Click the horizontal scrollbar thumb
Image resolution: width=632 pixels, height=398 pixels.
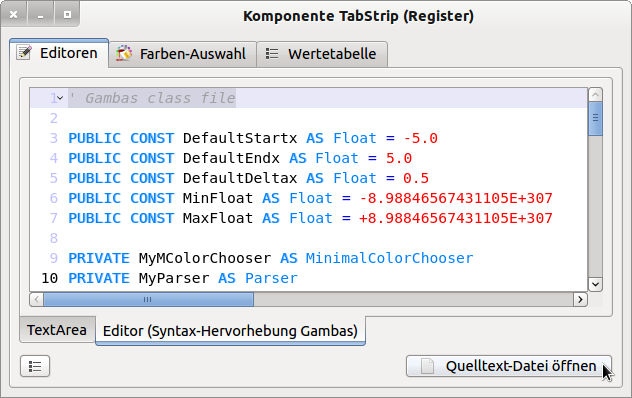pos(148,300)
